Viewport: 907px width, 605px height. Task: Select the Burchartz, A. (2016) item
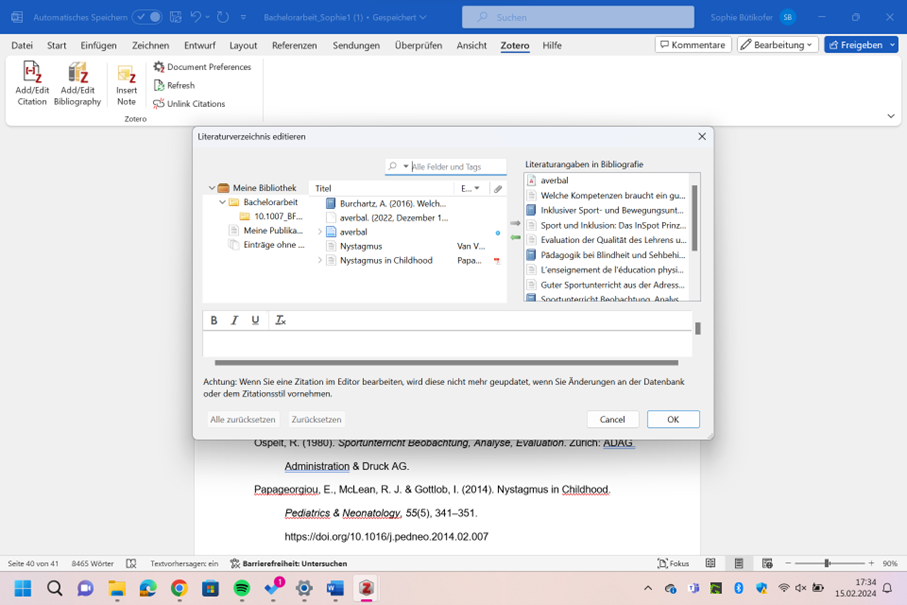392,204
